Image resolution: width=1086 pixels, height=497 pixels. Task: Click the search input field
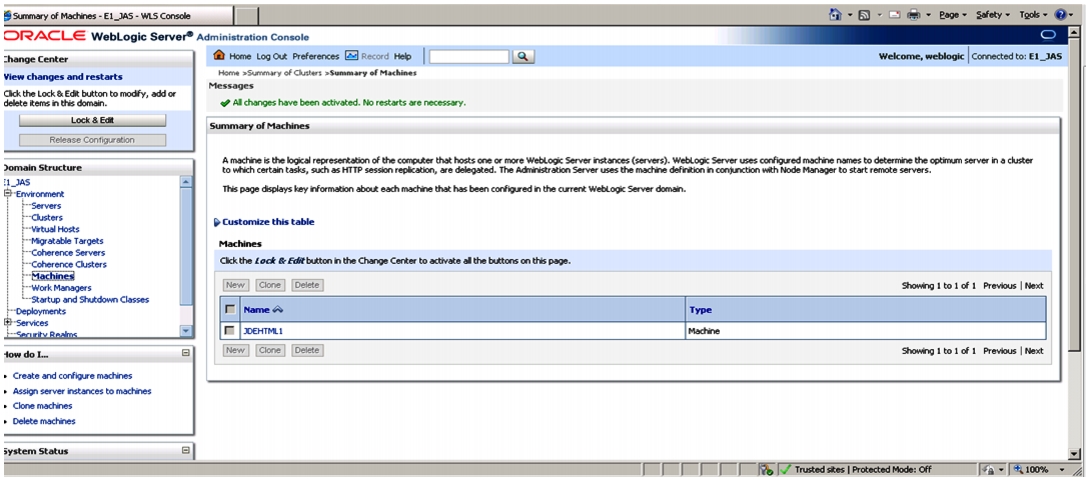[x=469, y=57]
